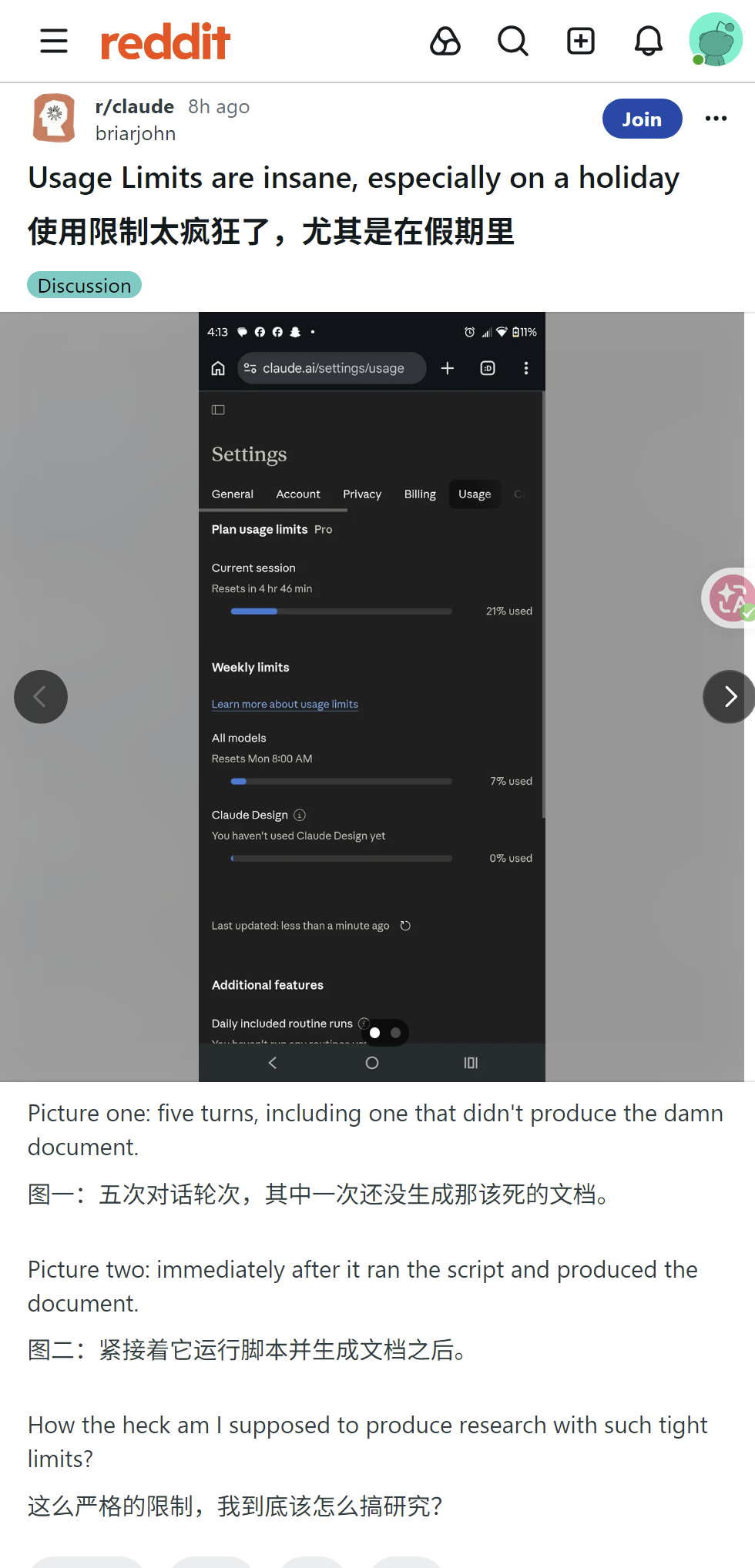Image resolution: width=755 pixels, height=1568 pixels.
Task: Open the settings screenshot image
Action: 372,697
